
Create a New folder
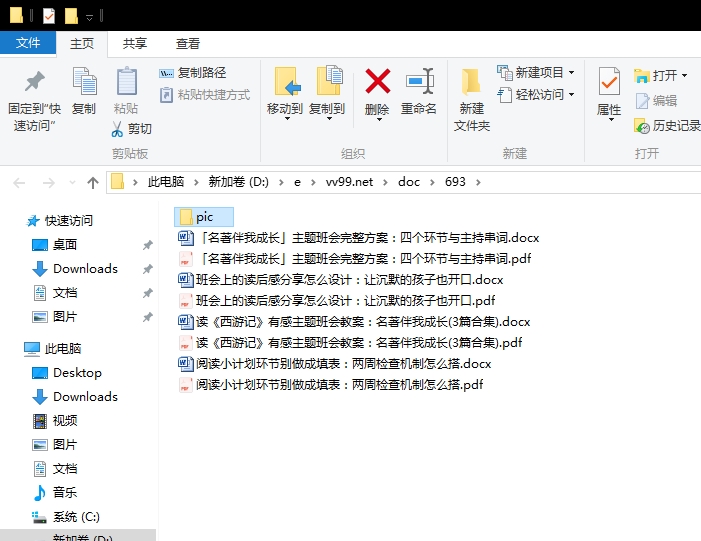pyautogui.click(x=472, y=100)
